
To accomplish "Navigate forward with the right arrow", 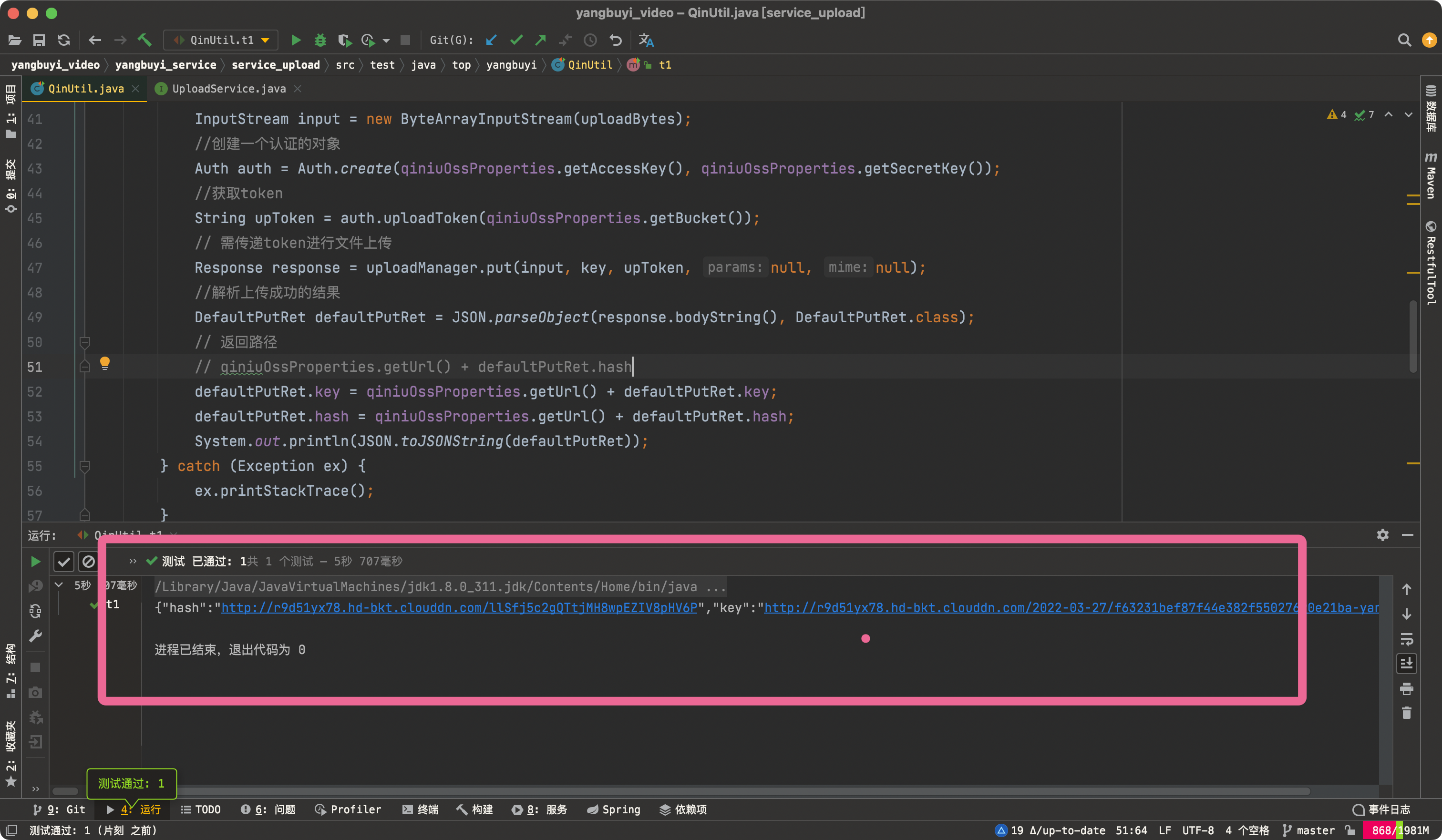I will (x=120, y=40).
